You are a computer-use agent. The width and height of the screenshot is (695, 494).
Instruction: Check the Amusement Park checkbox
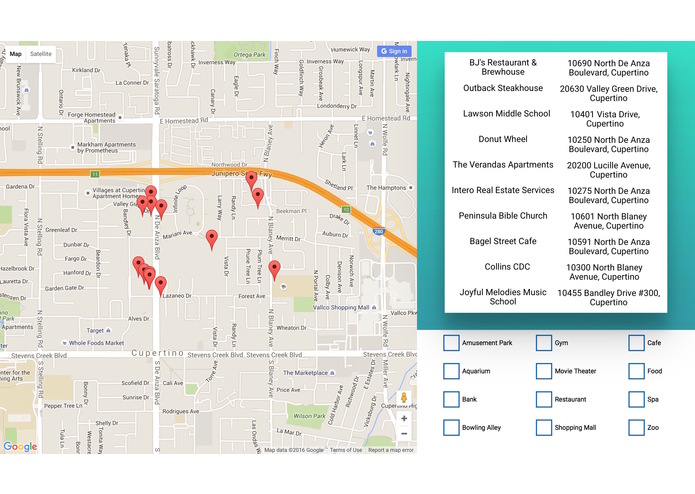tap(451, 343)
